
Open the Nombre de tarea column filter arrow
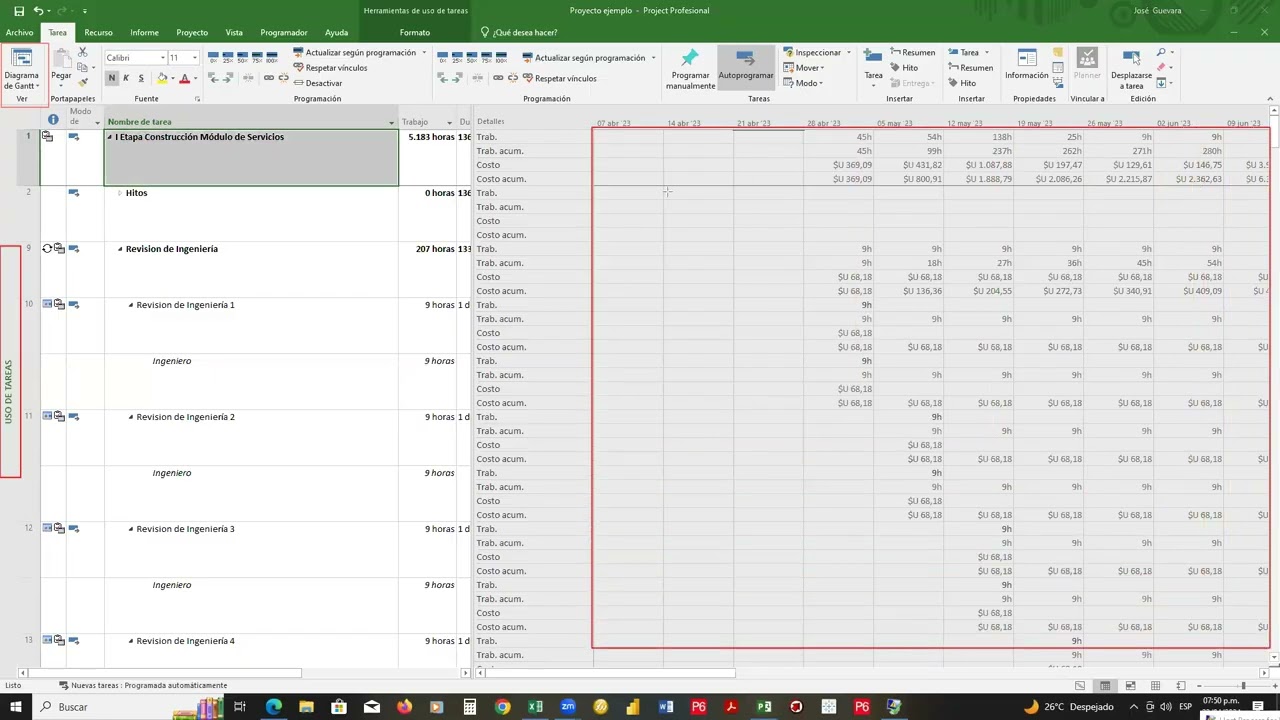[x=391, y=122]
